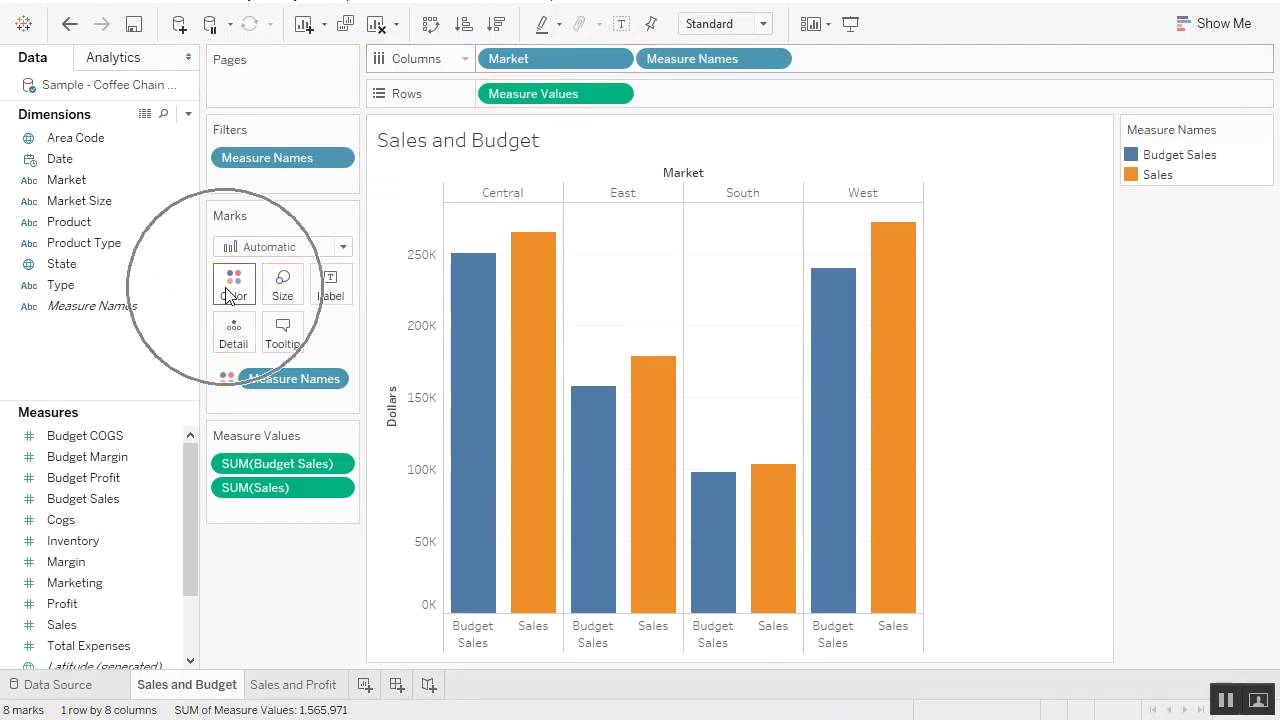Click the Size button on the Marks card
1280x720 pixels.
pos(283,285)
